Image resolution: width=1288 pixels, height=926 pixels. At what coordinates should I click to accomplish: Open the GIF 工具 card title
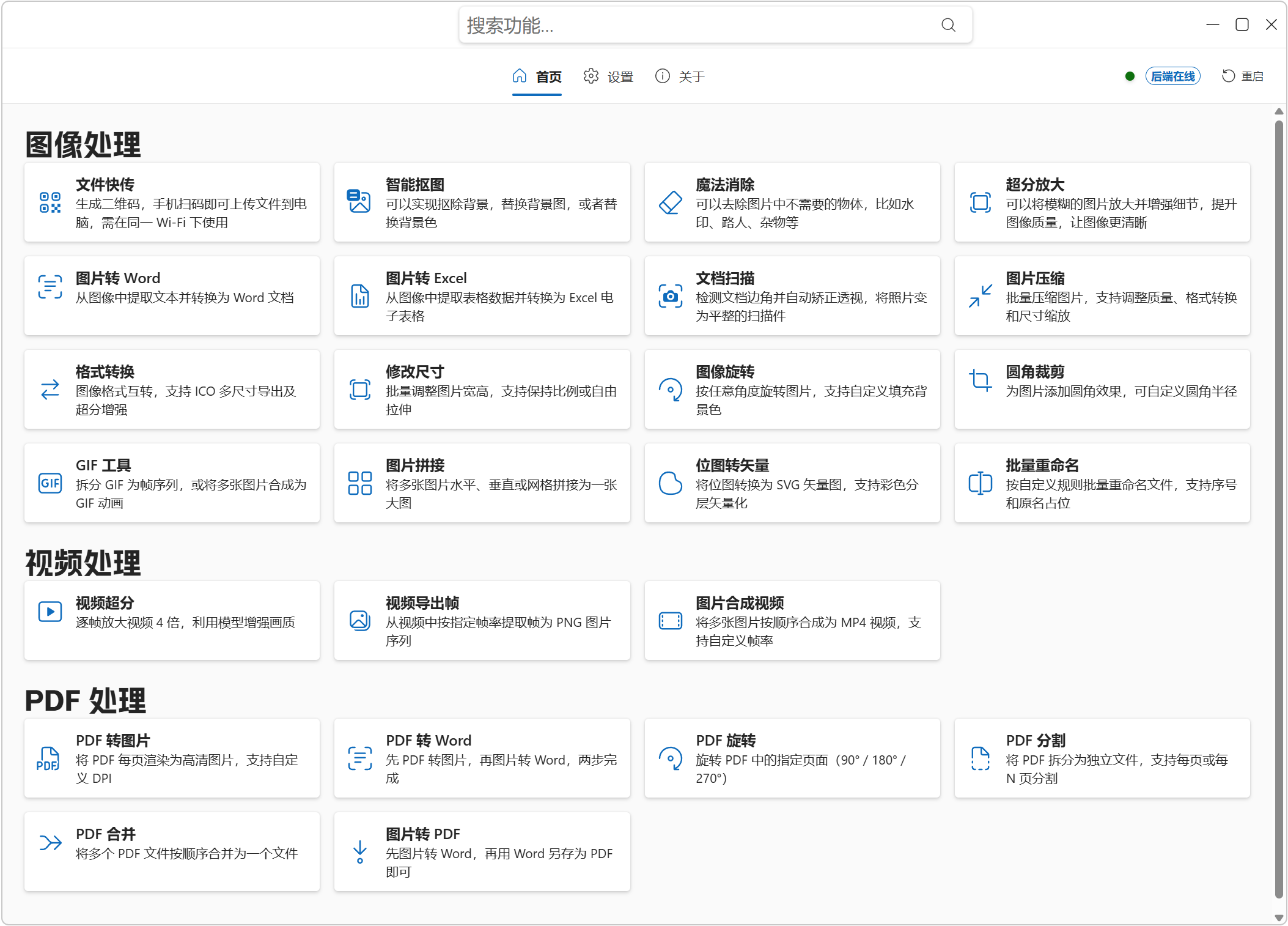[x=103, y=465]
